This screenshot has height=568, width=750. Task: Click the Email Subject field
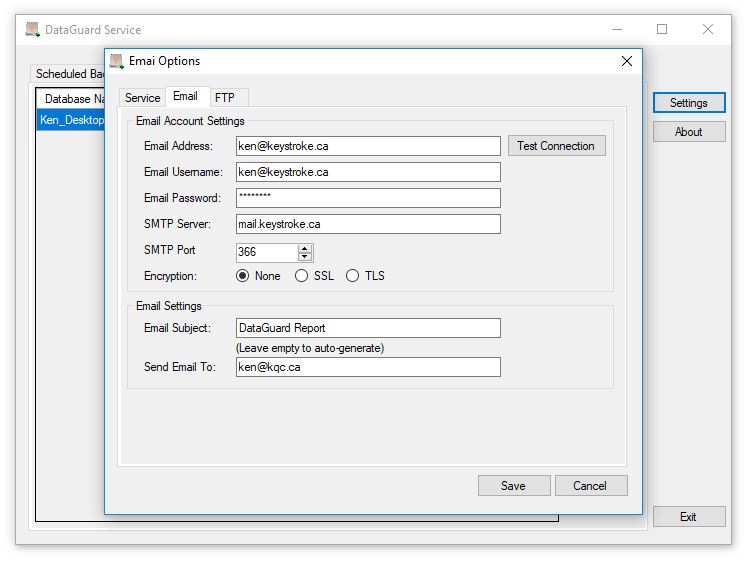tap(368, 328)
